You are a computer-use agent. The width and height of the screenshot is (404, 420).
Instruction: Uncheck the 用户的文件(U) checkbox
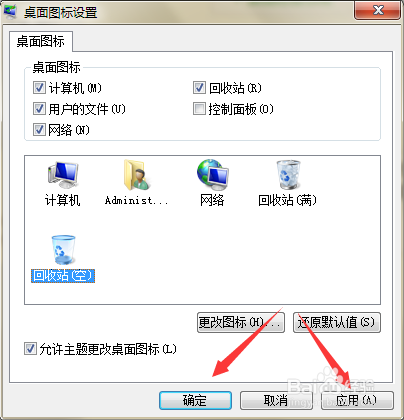click(x=39, y=109)
